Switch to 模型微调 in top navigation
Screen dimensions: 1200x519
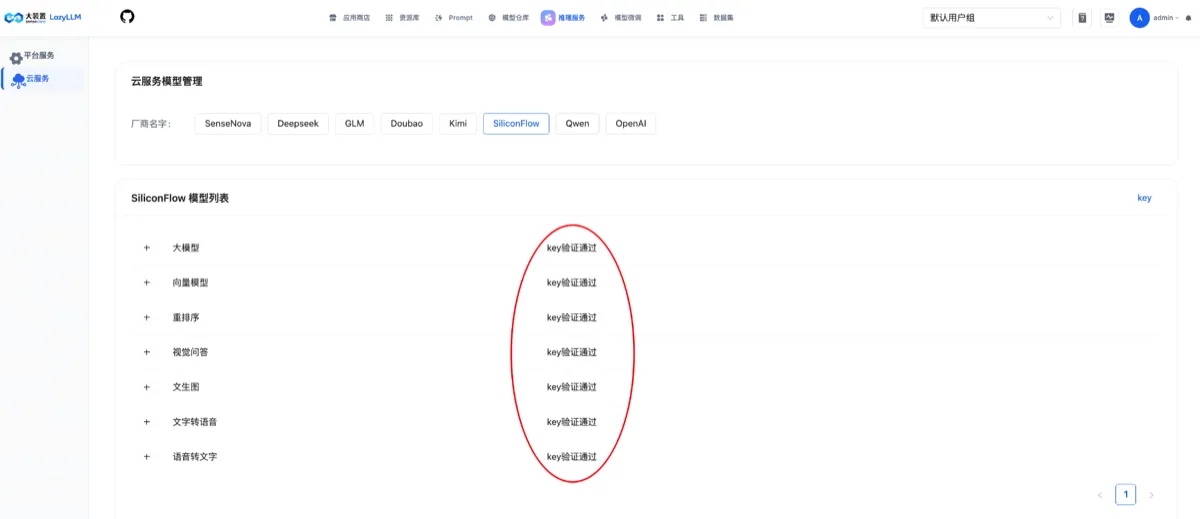(x=621, y=18)
